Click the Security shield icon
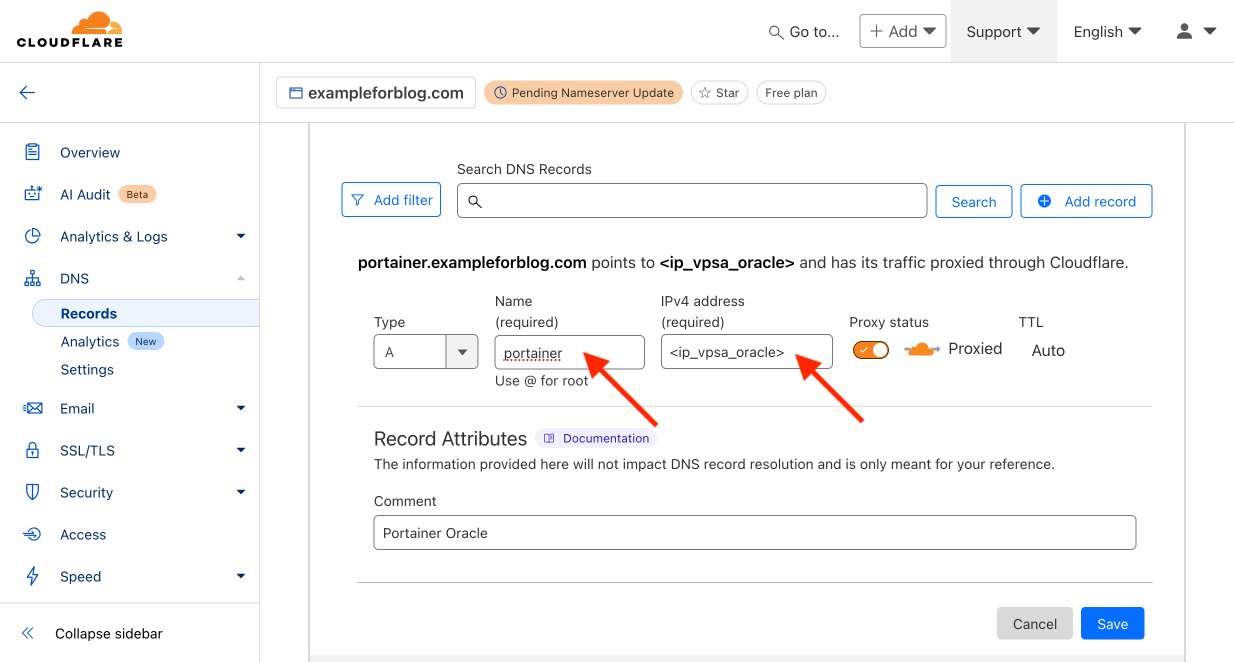This screenshot has width=1234, height=662. (x=33, y=492)
